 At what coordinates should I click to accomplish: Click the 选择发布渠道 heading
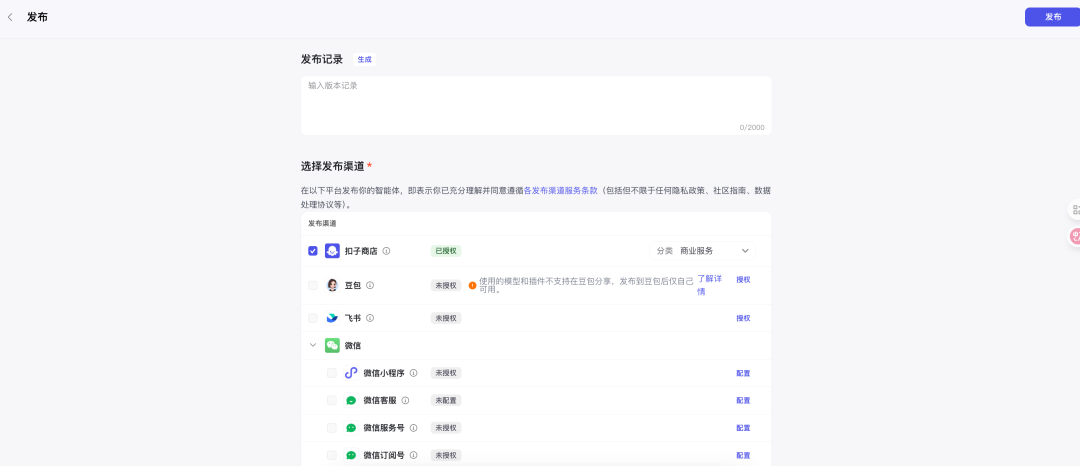coord(333,166)
